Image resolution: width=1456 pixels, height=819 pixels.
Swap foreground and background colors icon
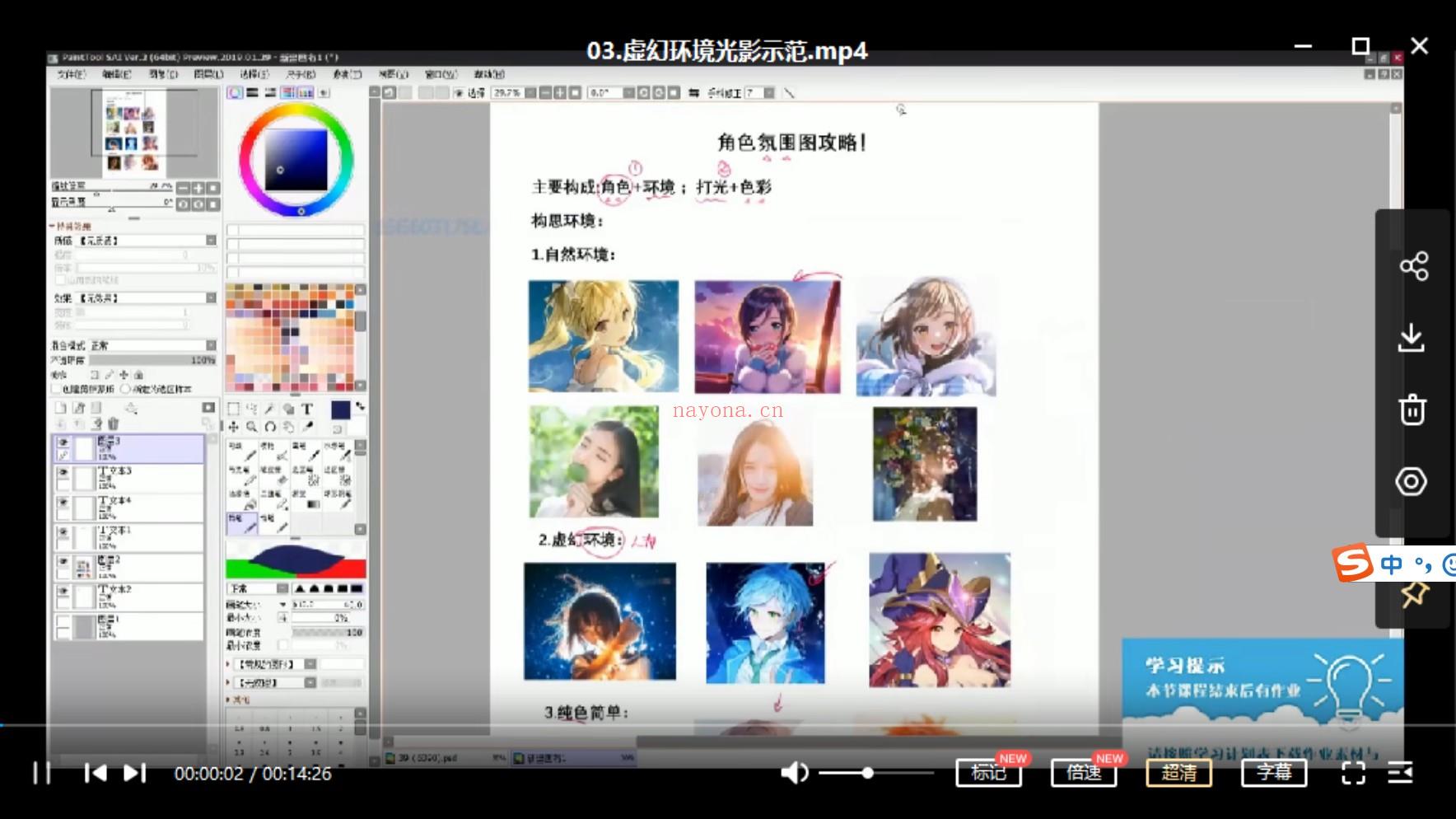(x=359, y=407)
